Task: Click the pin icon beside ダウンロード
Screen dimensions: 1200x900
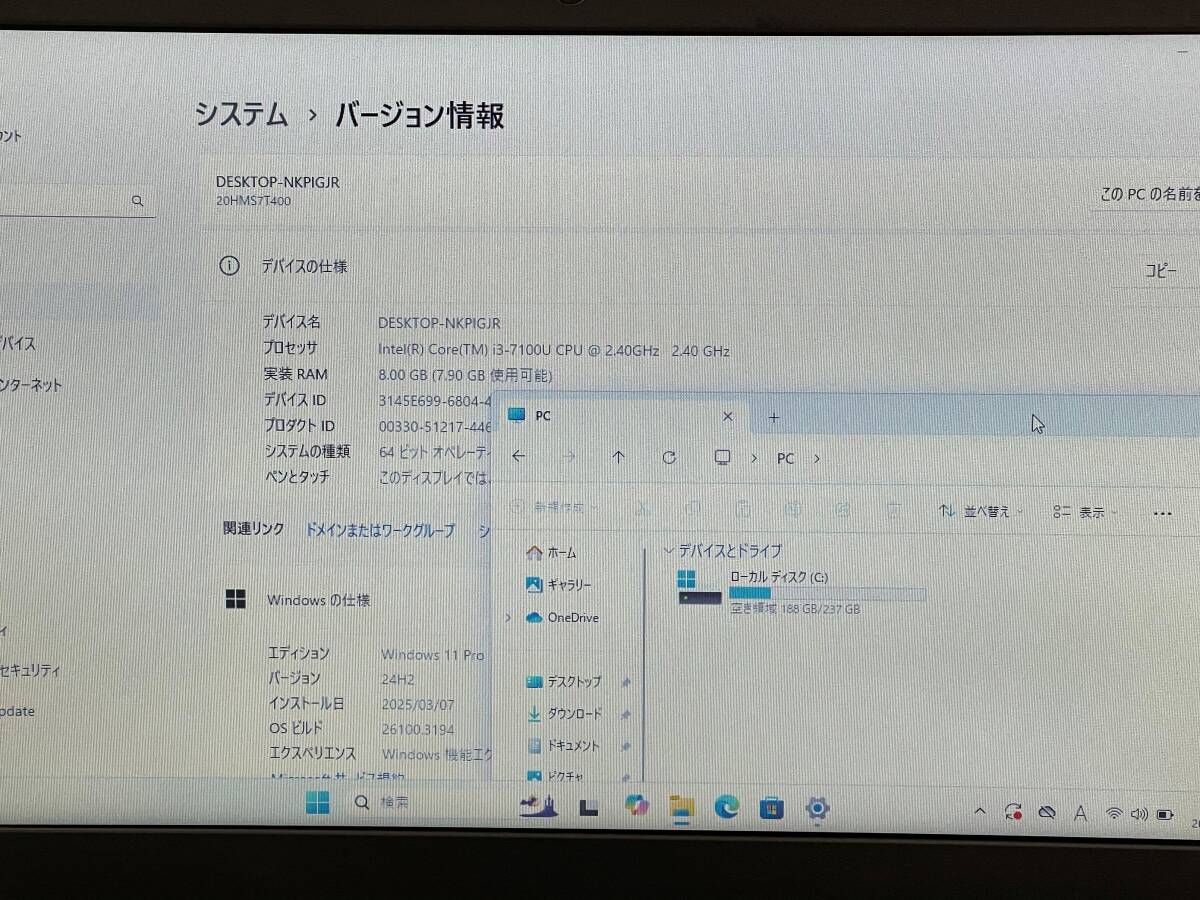Action: click(626, 714)
